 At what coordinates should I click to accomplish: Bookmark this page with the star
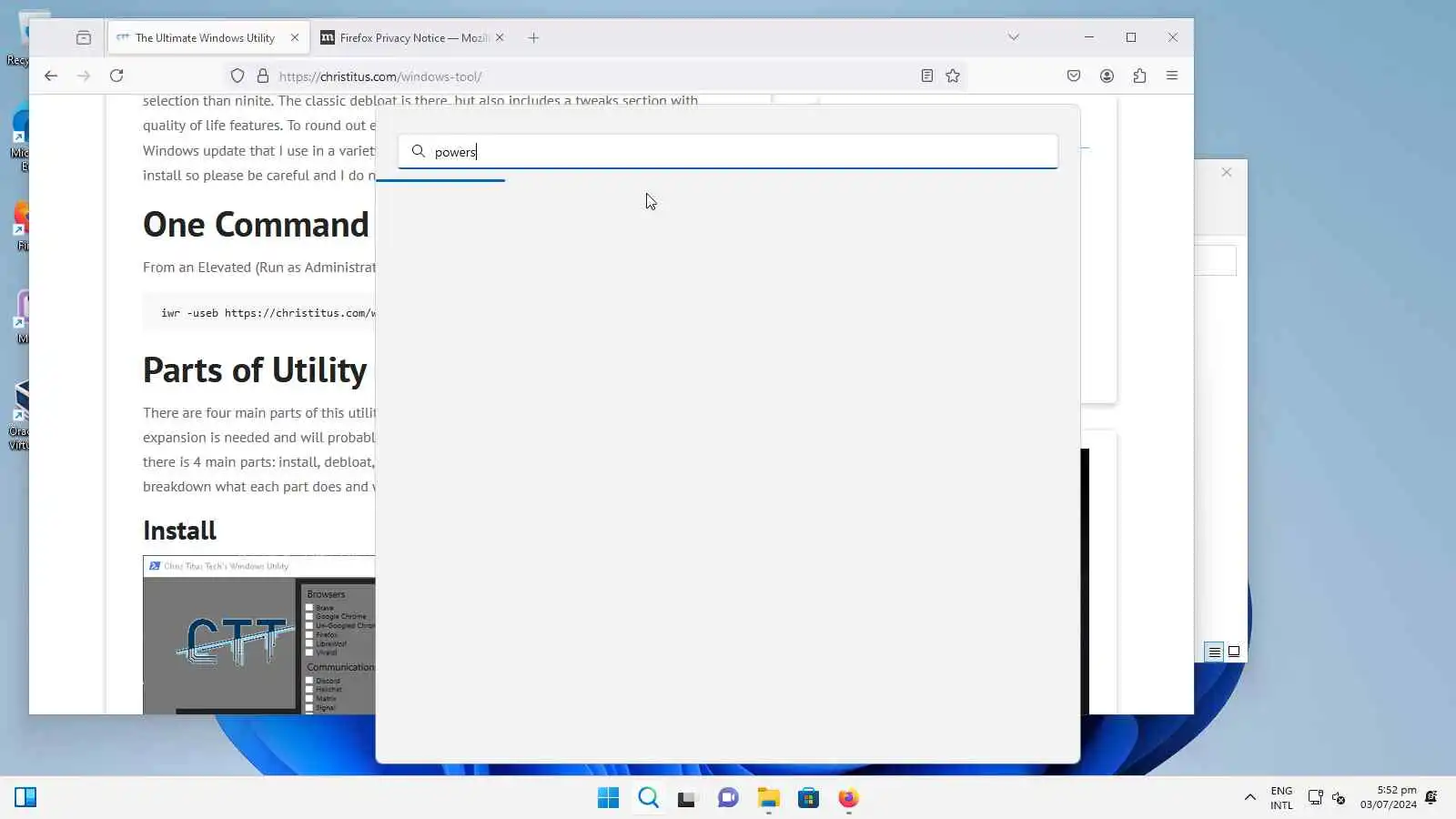tap(953, 76)
